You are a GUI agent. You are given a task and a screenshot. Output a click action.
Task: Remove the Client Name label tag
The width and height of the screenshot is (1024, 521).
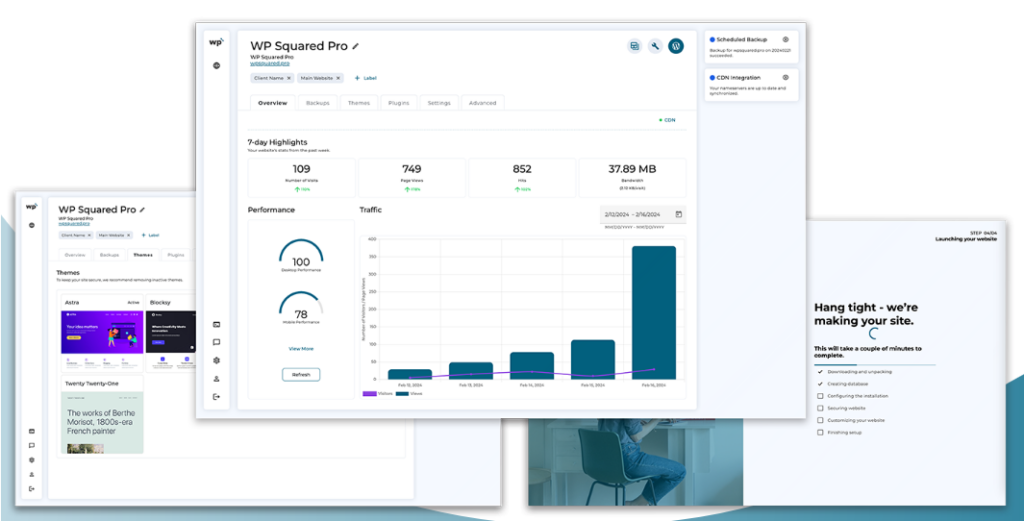(x=289, y=77)
